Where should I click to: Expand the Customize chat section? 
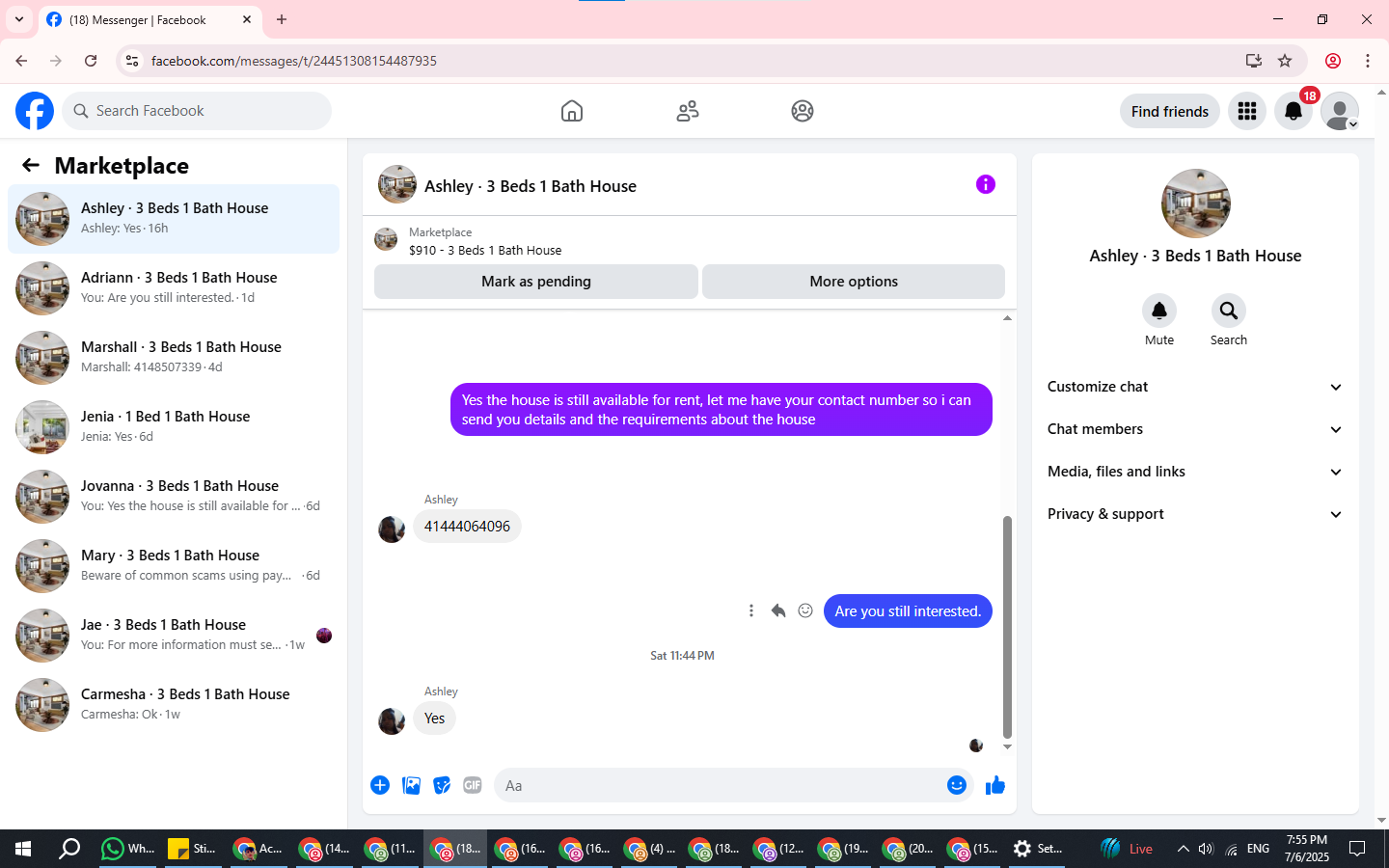1196,387
